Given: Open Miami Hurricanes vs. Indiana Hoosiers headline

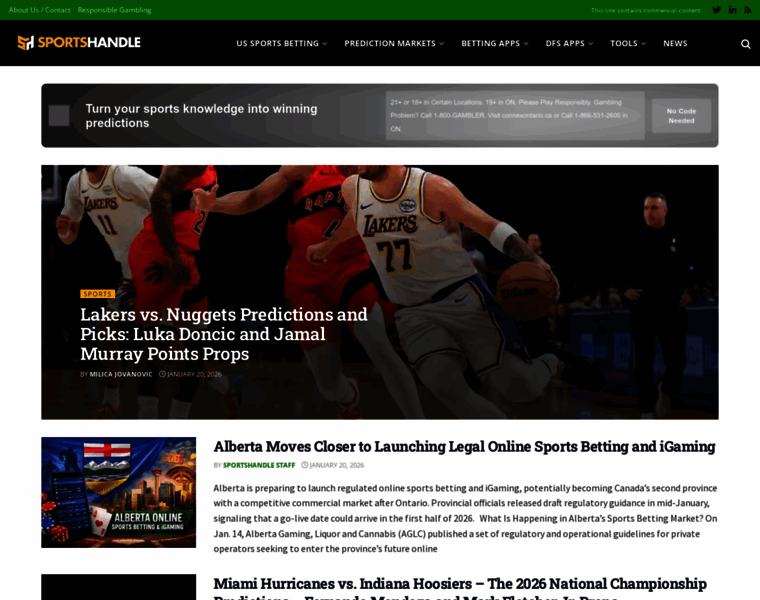Looking at the screenshot, I should pyautogui.click(x=460, y=588).
